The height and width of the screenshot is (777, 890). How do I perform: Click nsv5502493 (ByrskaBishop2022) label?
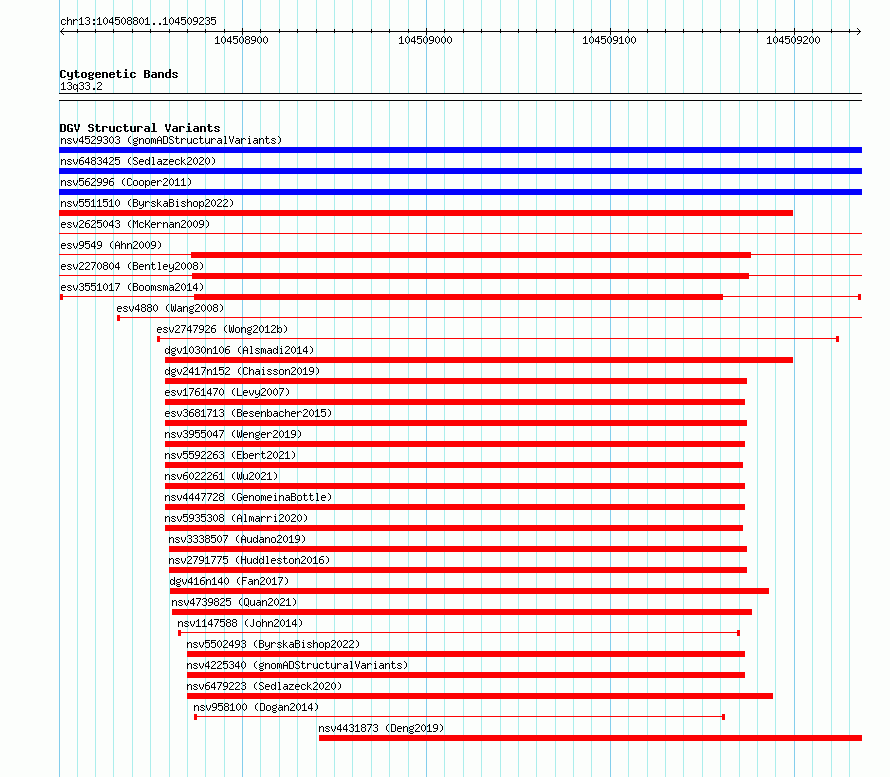click(274, 644)
